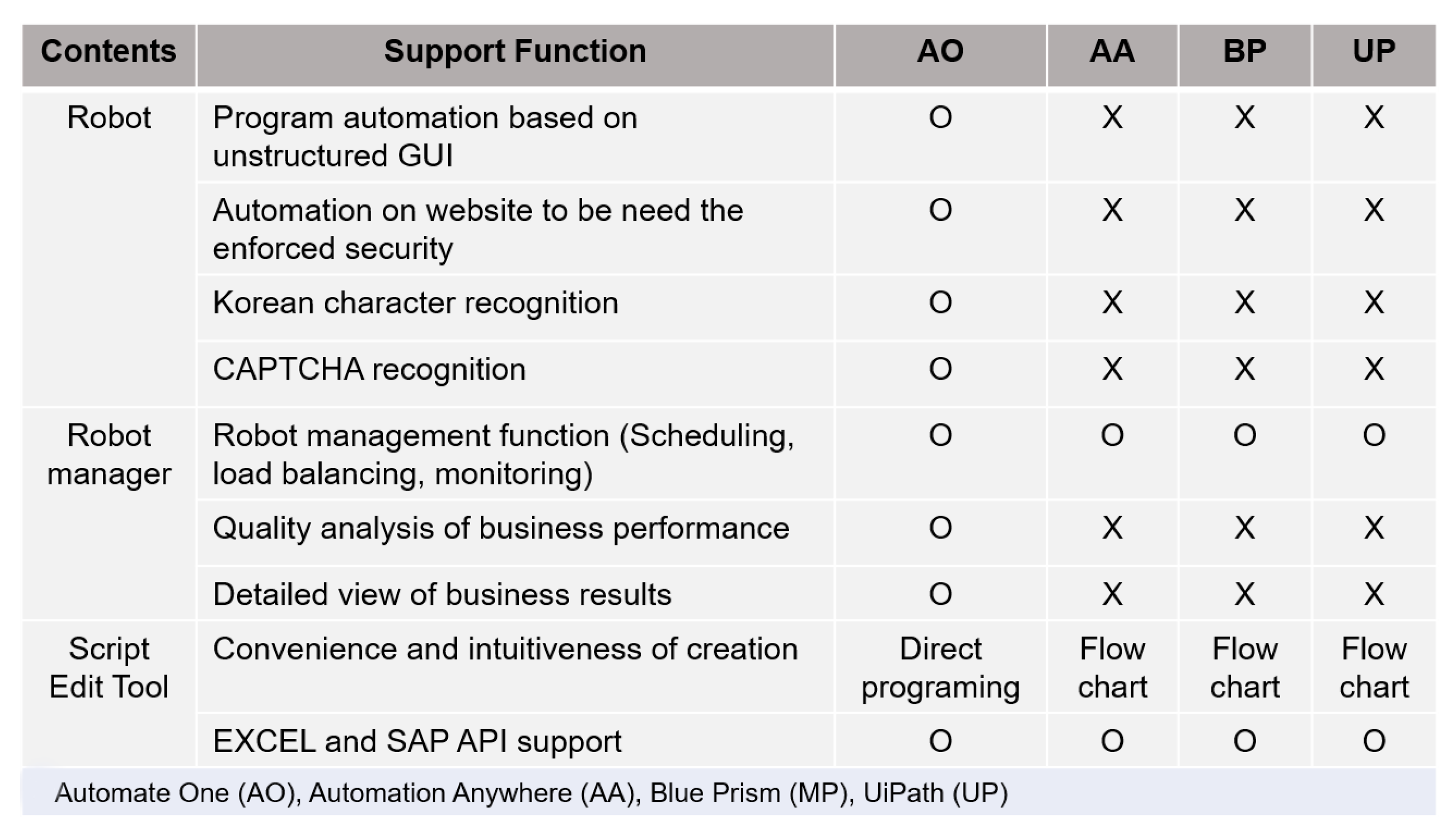The height and width of the screenshot is (832, 1456).
Task: Click the Support Function column header
Action: pos(514,52)
